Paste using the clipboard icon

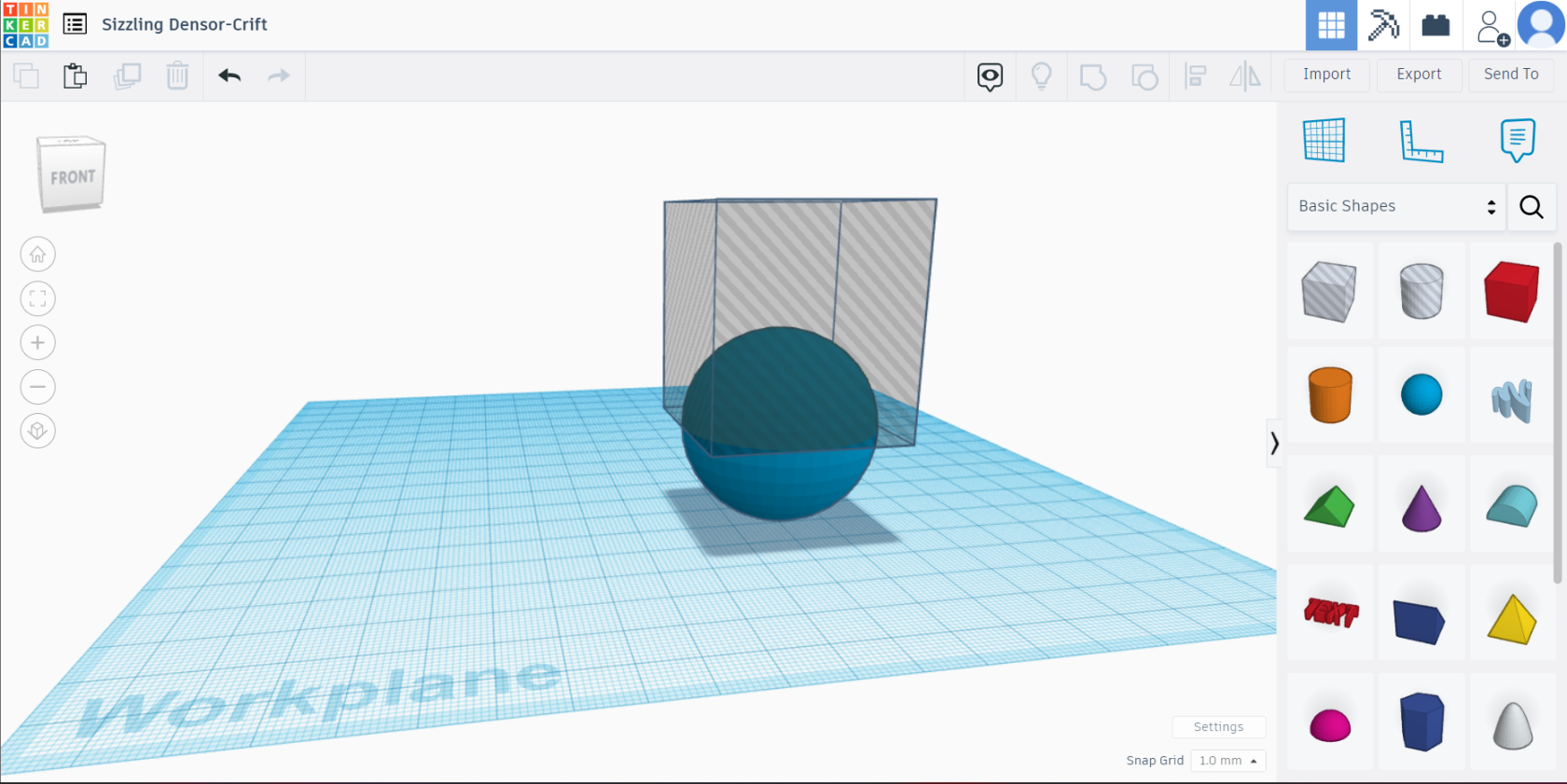(76, 76)
